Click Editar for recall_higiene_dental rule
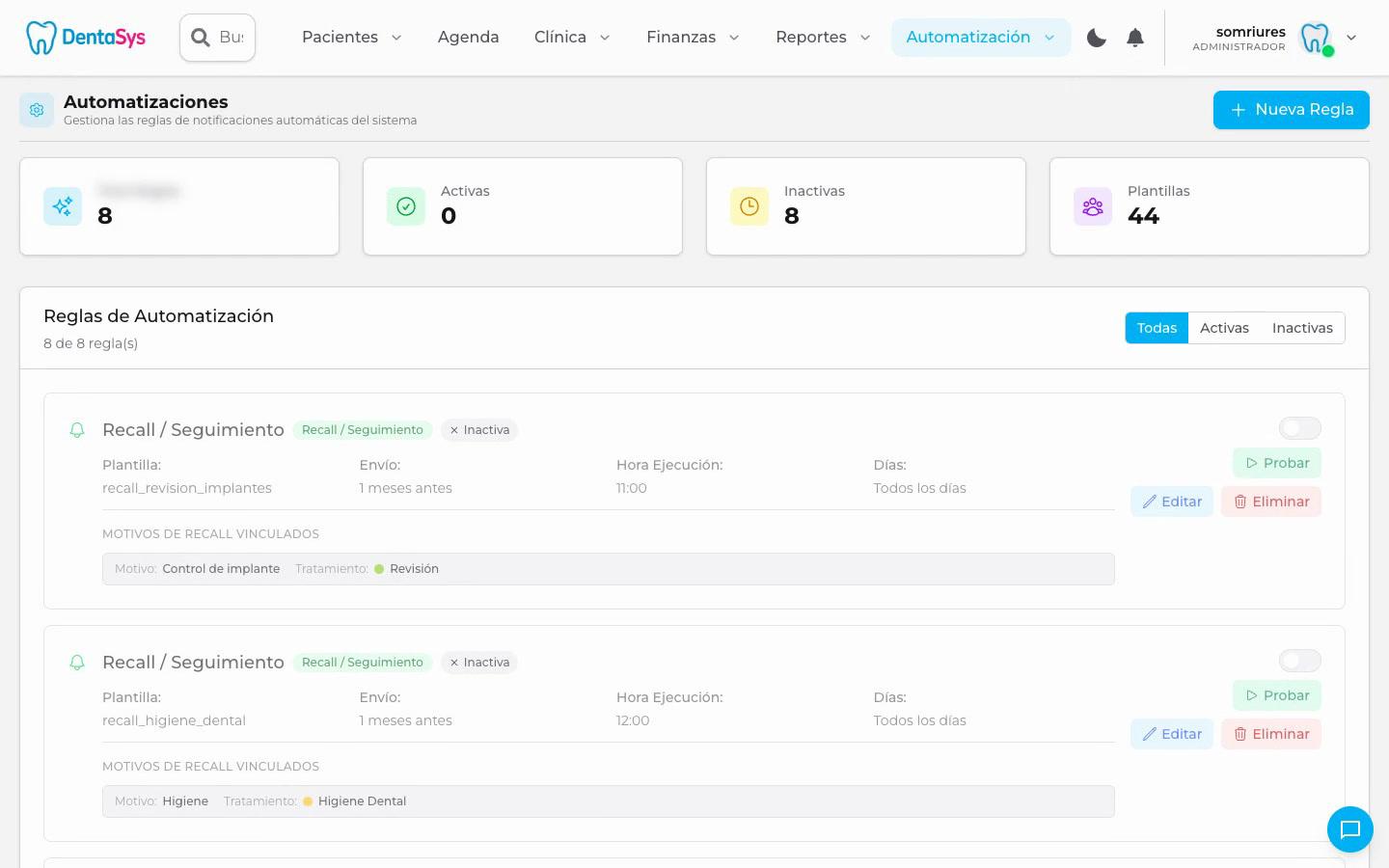This screenshot has width=1389, height=868. pos(1172,734)
